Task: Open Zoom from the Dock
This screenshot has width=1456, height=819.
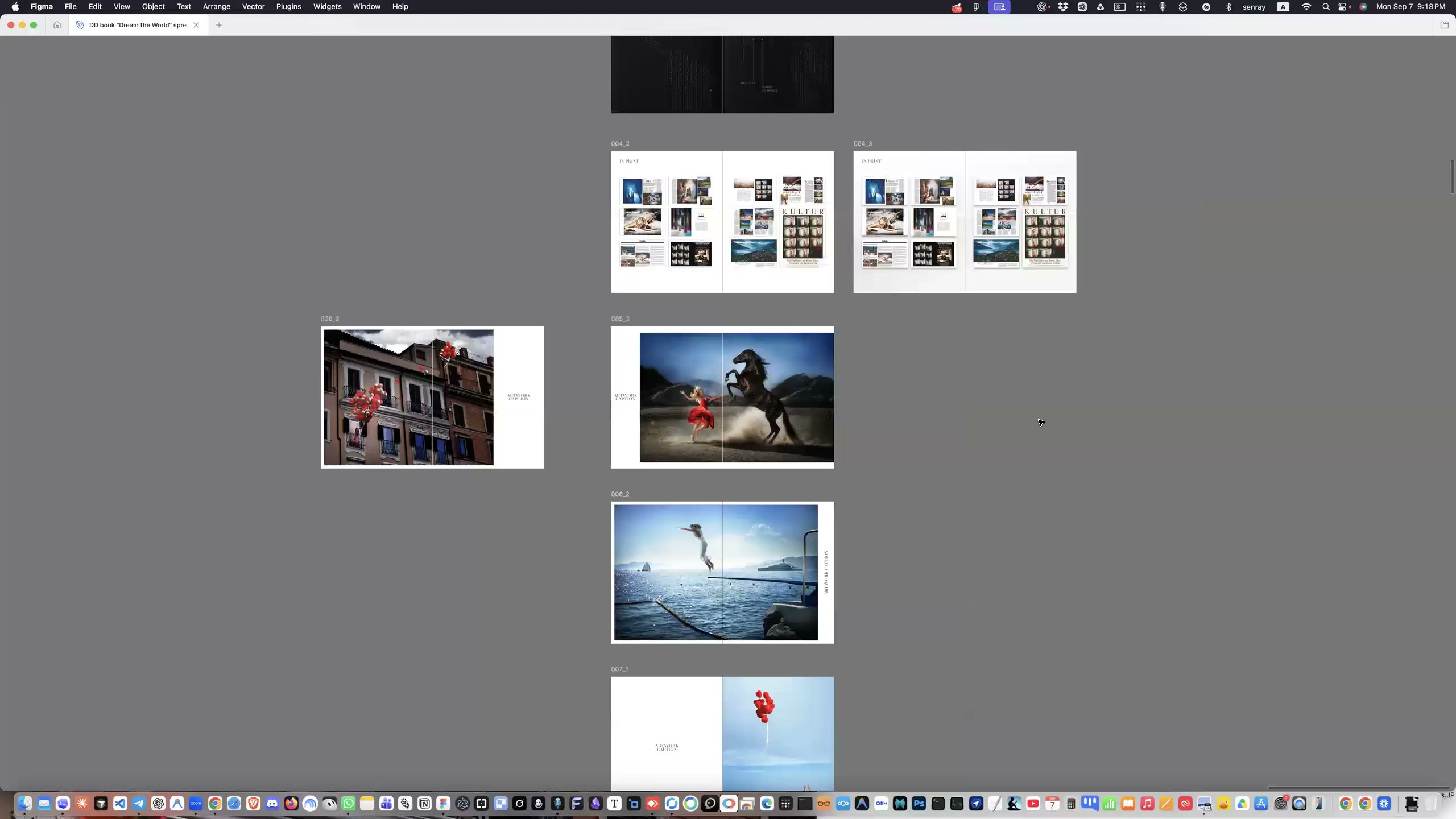Action: pos(196,804)
